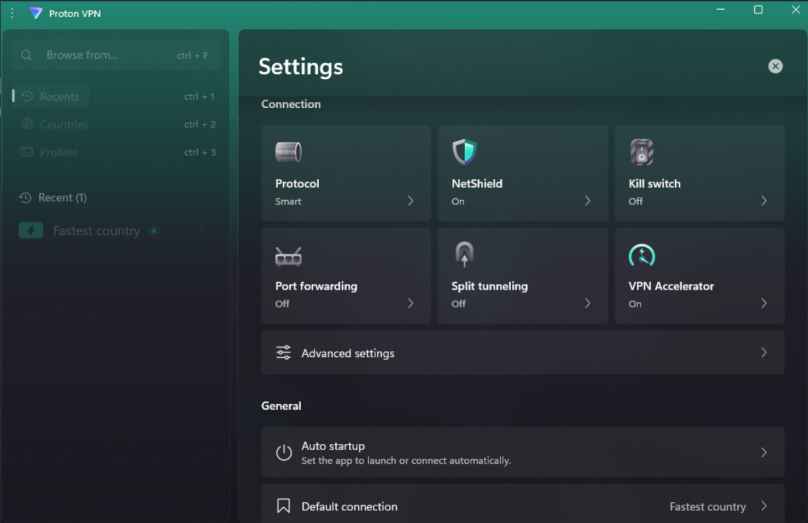Click the Off status under Split tunneling
808x523 pixels.
click(x=458, y=304)
